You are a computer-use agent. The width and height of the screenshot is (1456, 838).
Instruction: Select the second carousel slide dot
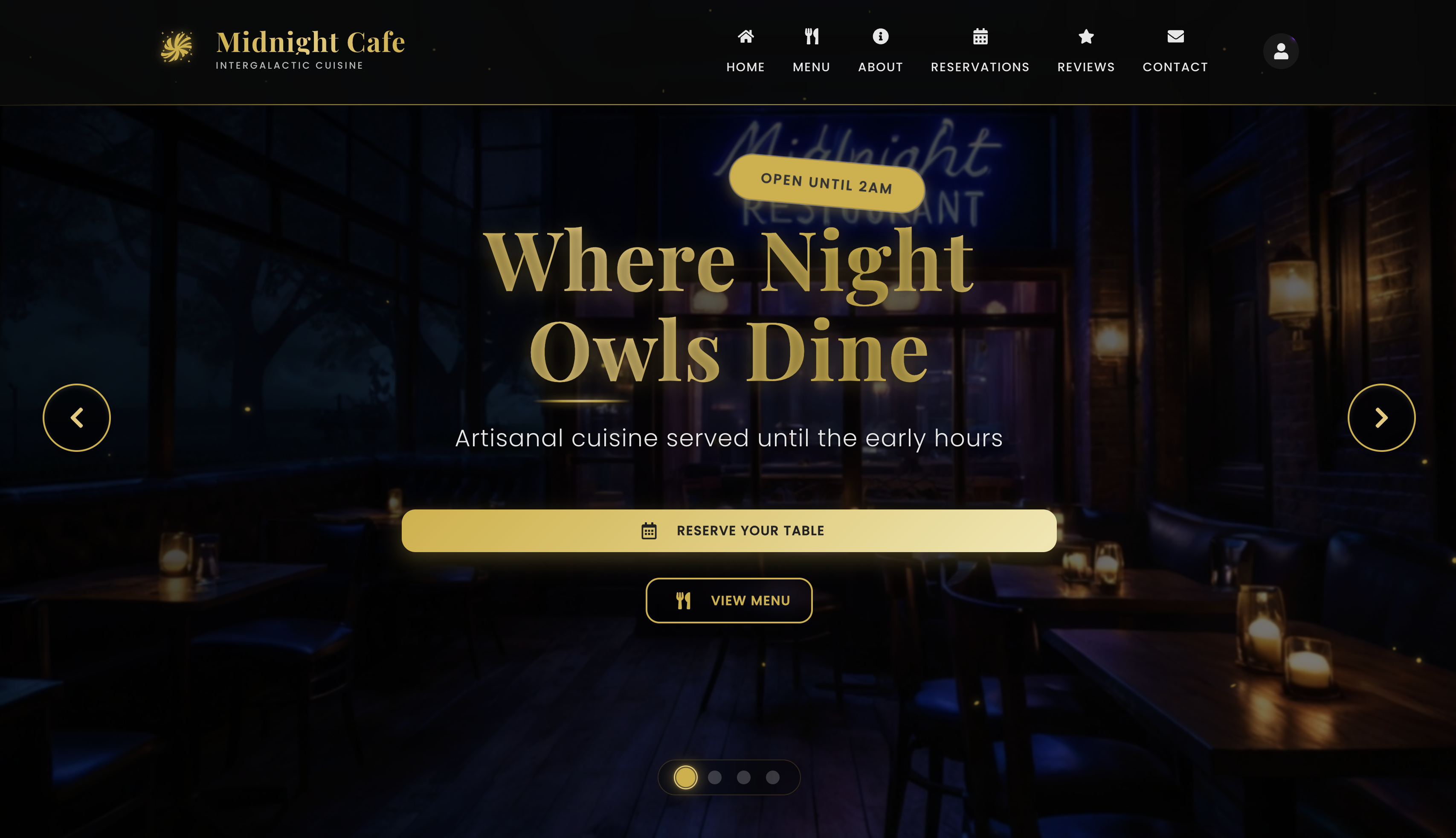pos(714,777)
